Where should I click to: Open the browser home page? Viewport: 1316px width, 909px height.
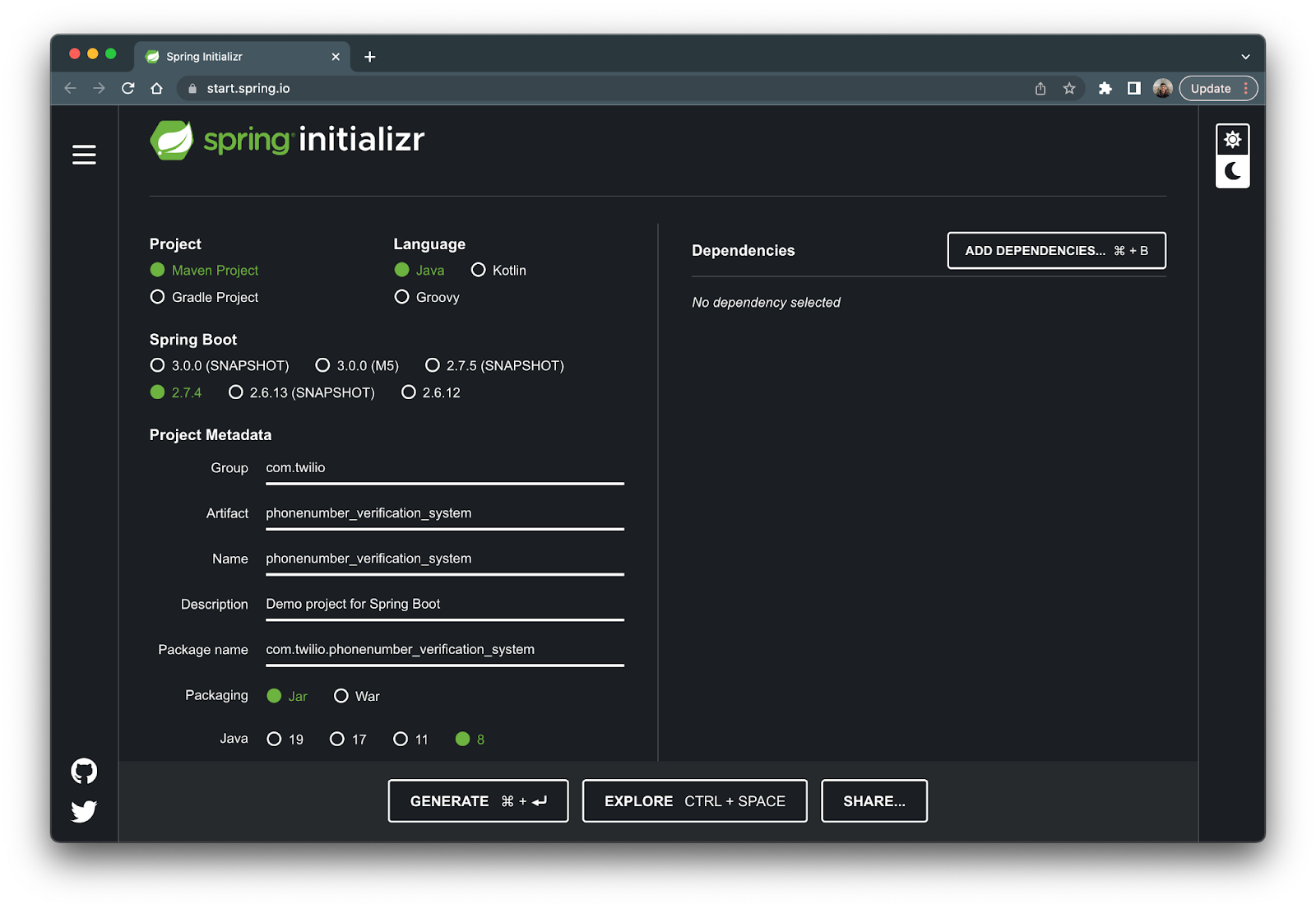coord(156,88)
